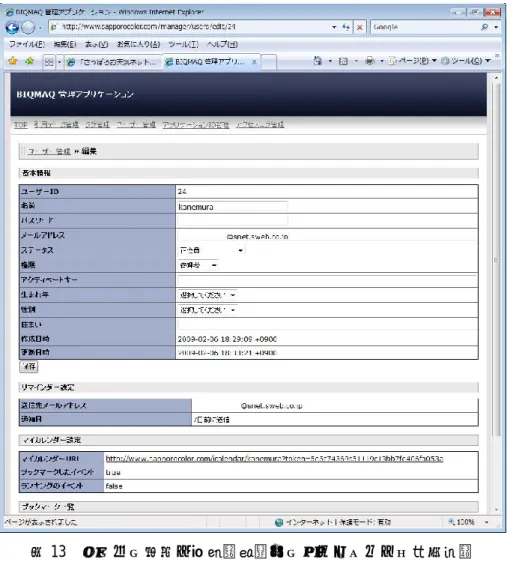Open the 表示(V) menu

(x=97, y=44)
